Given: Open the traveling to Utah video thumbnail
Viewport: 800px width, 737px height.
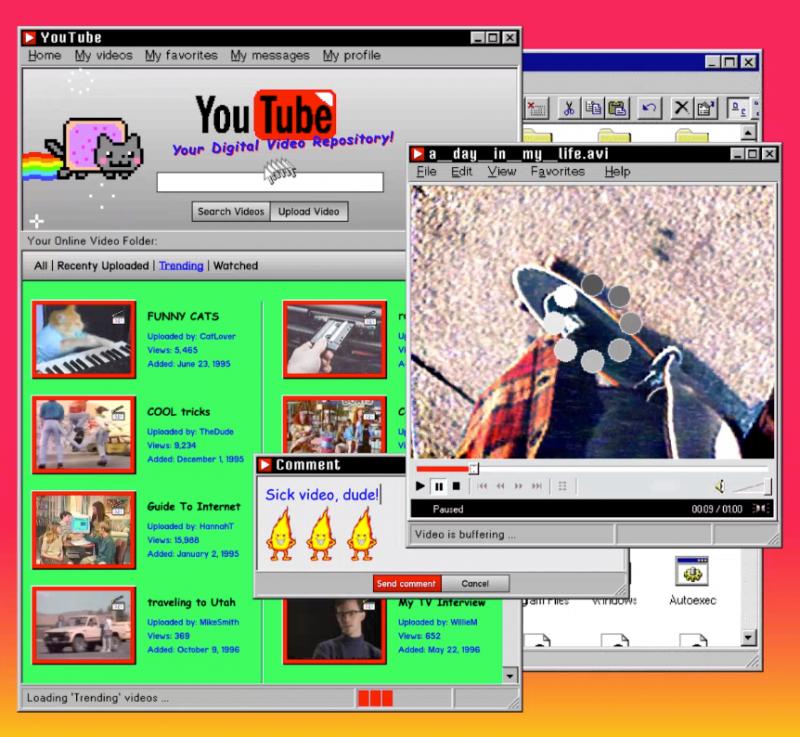Looking at the screenshot, I should (84, 625).
